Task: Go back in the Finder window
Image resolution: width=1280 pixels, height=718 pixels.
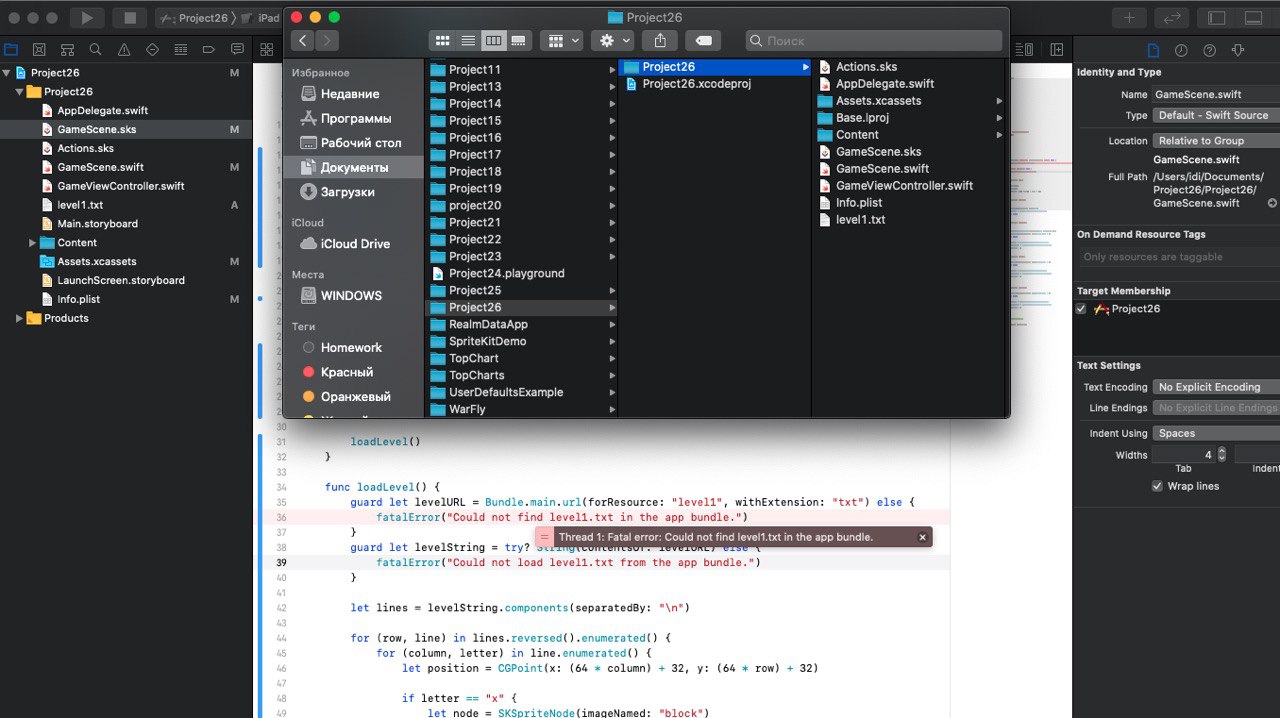Action: click(x=302, y=40)
